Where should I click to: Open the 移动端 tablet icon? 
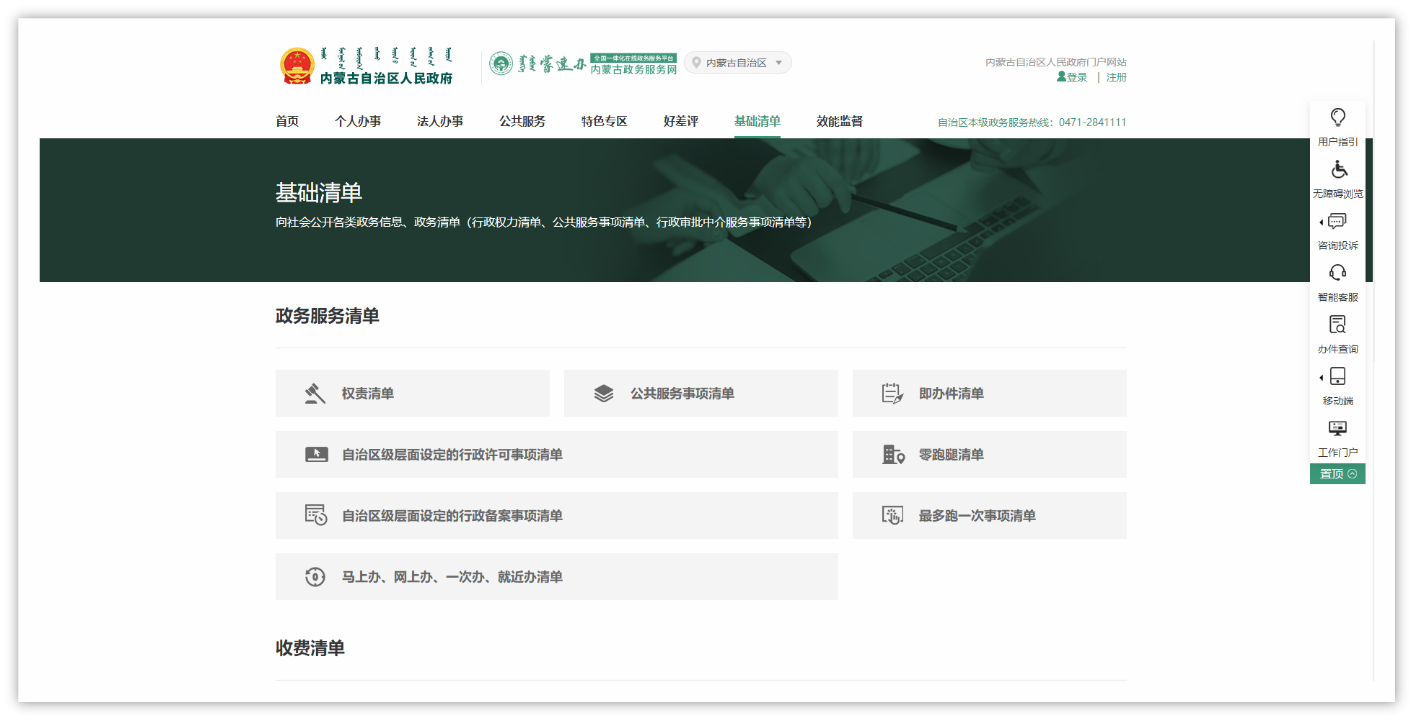click(1338, 377)
